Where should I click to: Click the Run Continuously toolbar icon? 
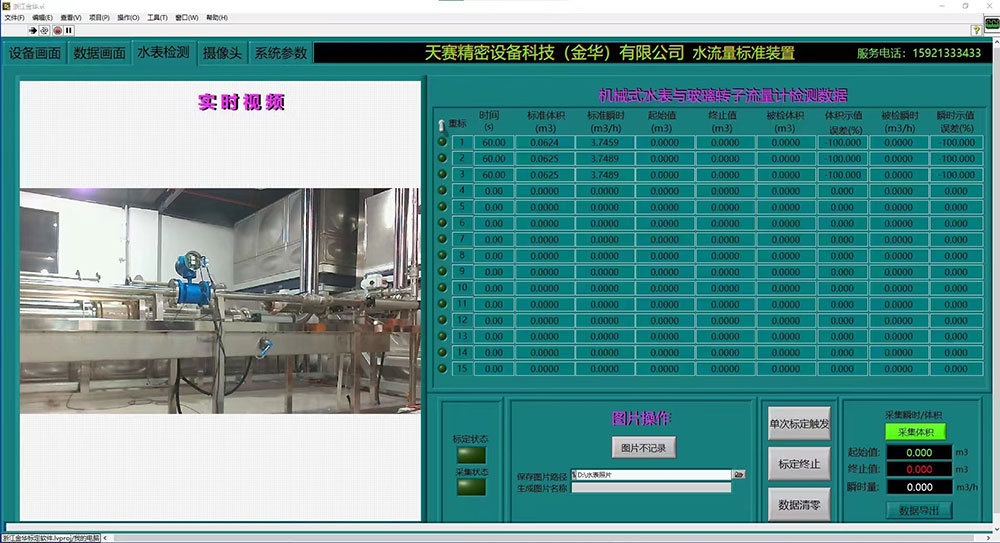(45, 30)
